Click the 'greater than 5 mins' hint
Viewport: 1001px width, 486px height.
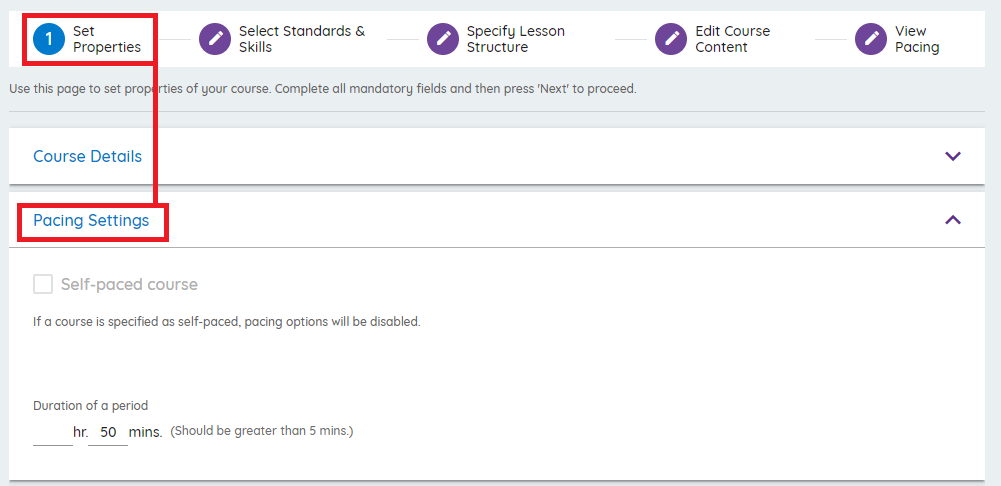tap(262, 431)
